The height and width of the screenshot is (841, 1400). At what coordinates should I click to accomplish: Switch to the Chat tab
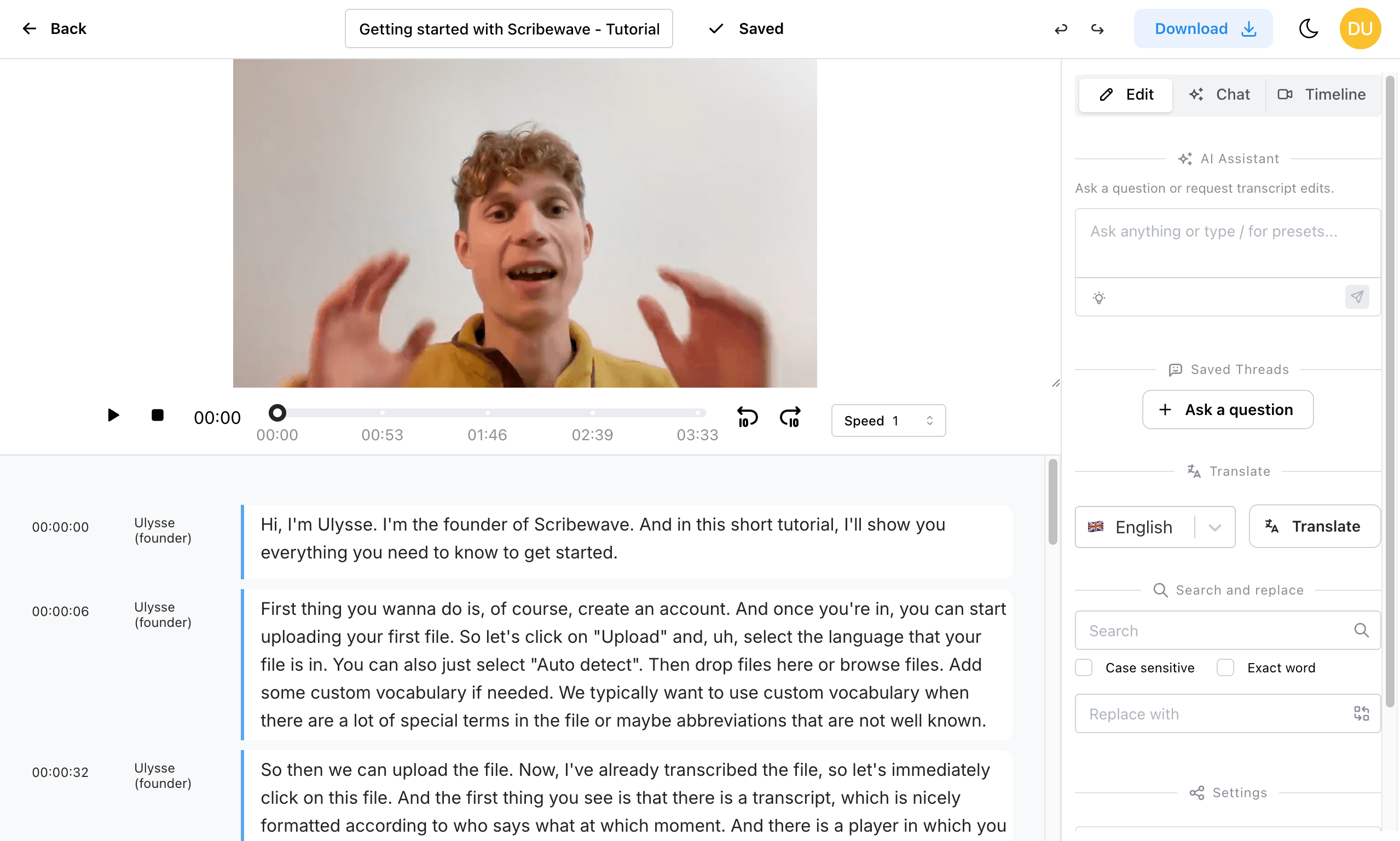click(1219, 94)
